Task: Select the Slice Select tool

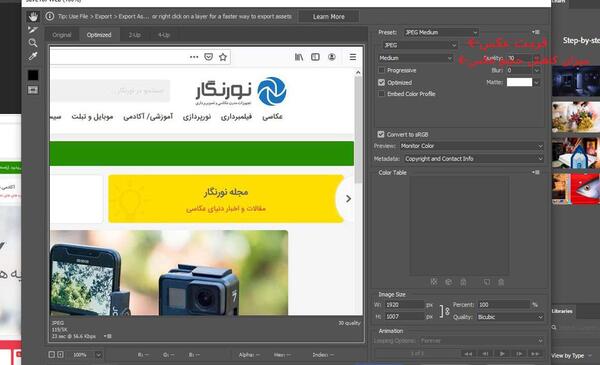Action: point(33,29)
